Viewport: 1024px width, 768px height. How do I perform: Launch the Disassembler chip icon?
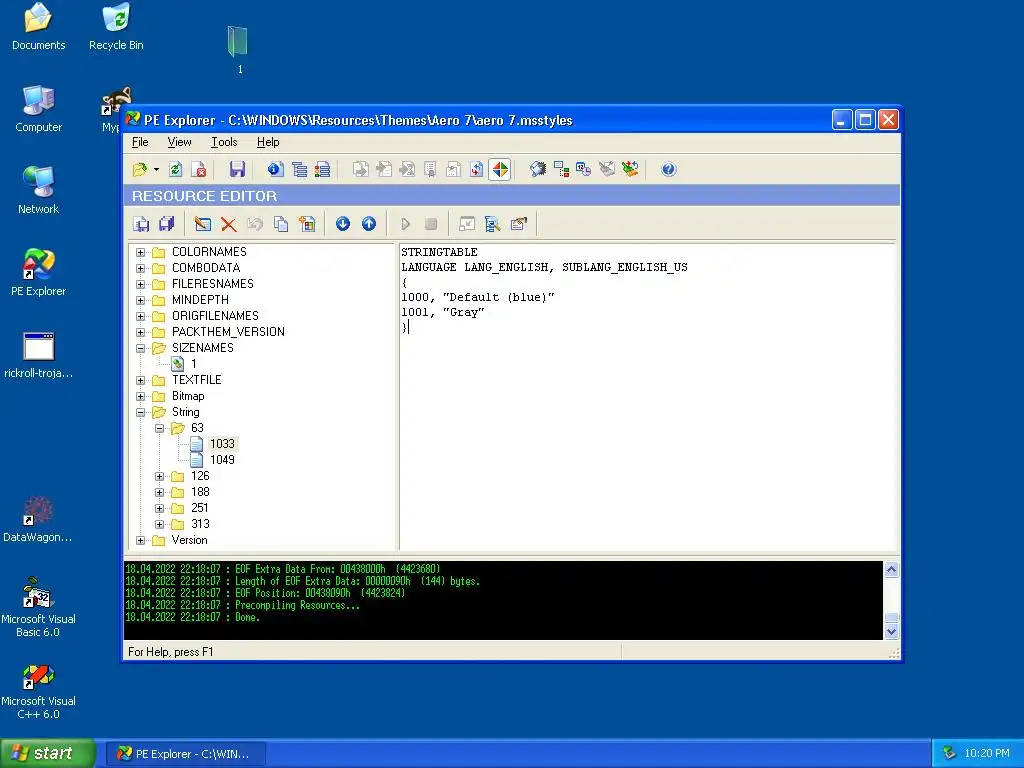coord(537,170)
